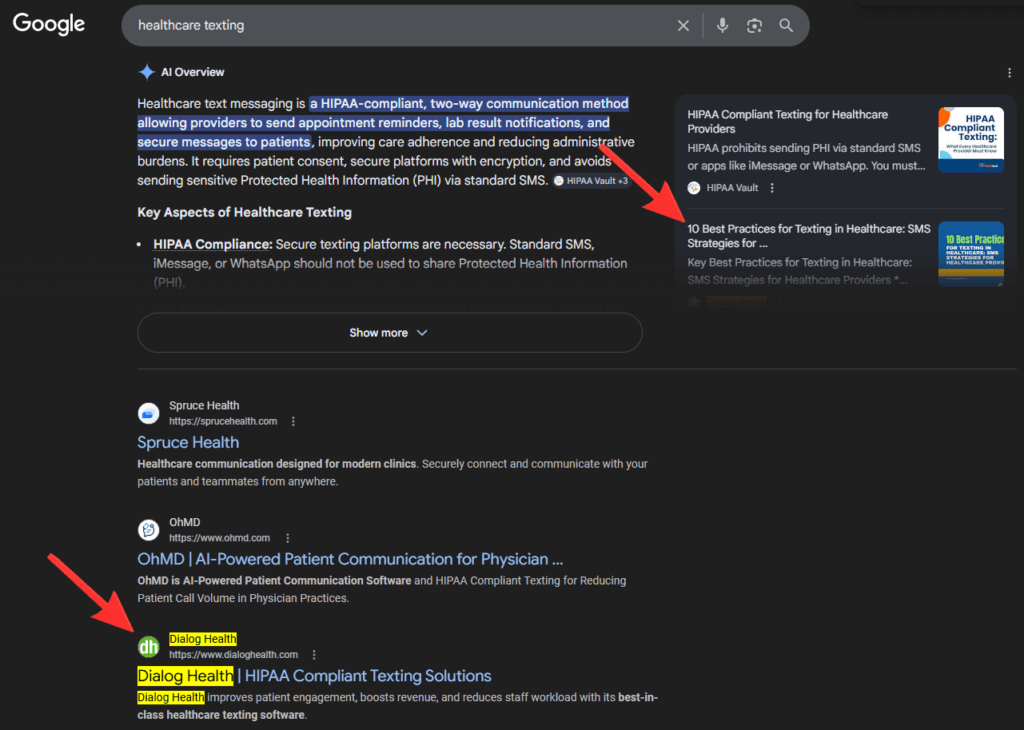
Task: Click the Spruce Health favicon
Action: (x=149, y=413)
